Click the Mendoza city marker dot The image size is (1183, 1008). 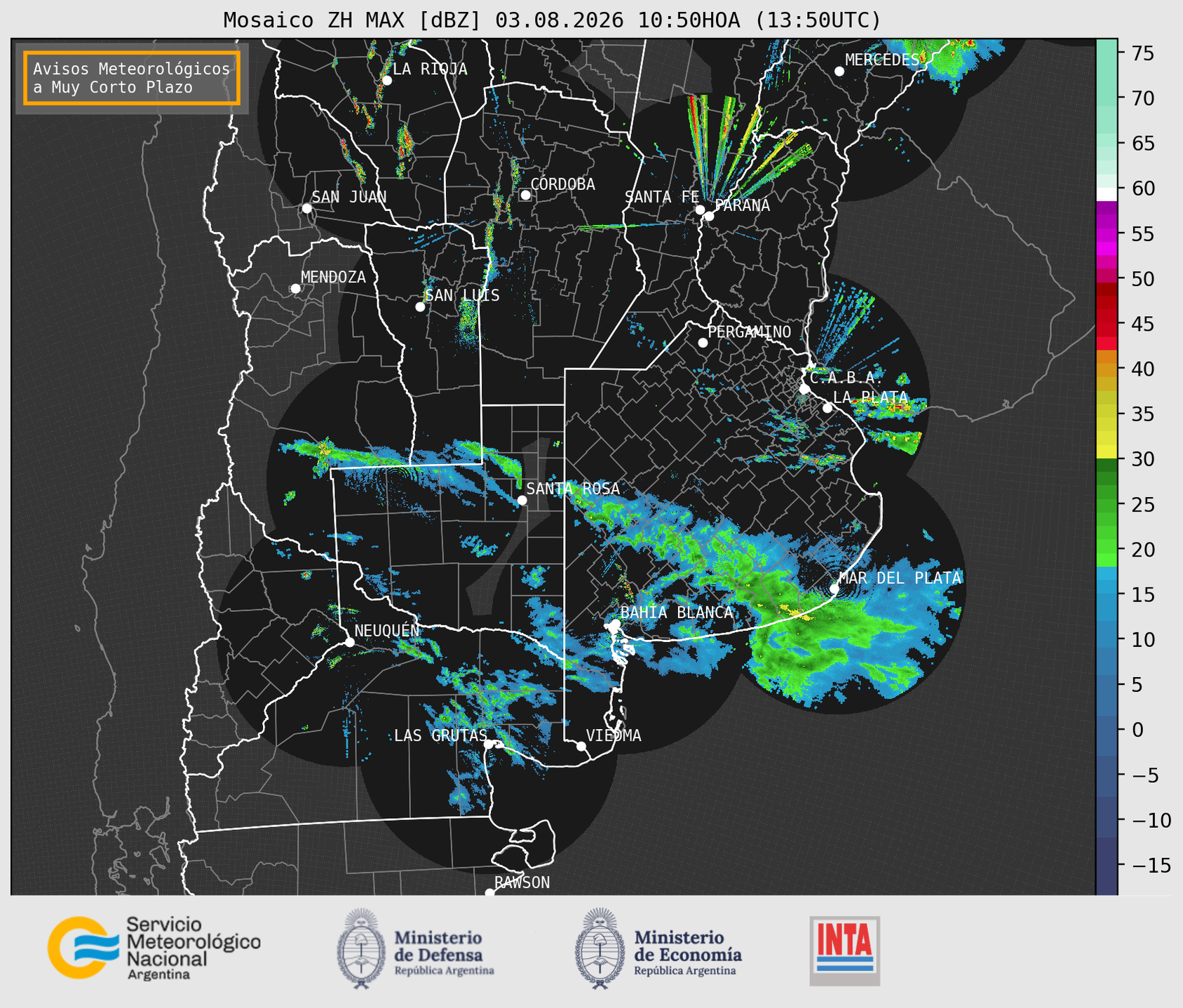(295, 289)
